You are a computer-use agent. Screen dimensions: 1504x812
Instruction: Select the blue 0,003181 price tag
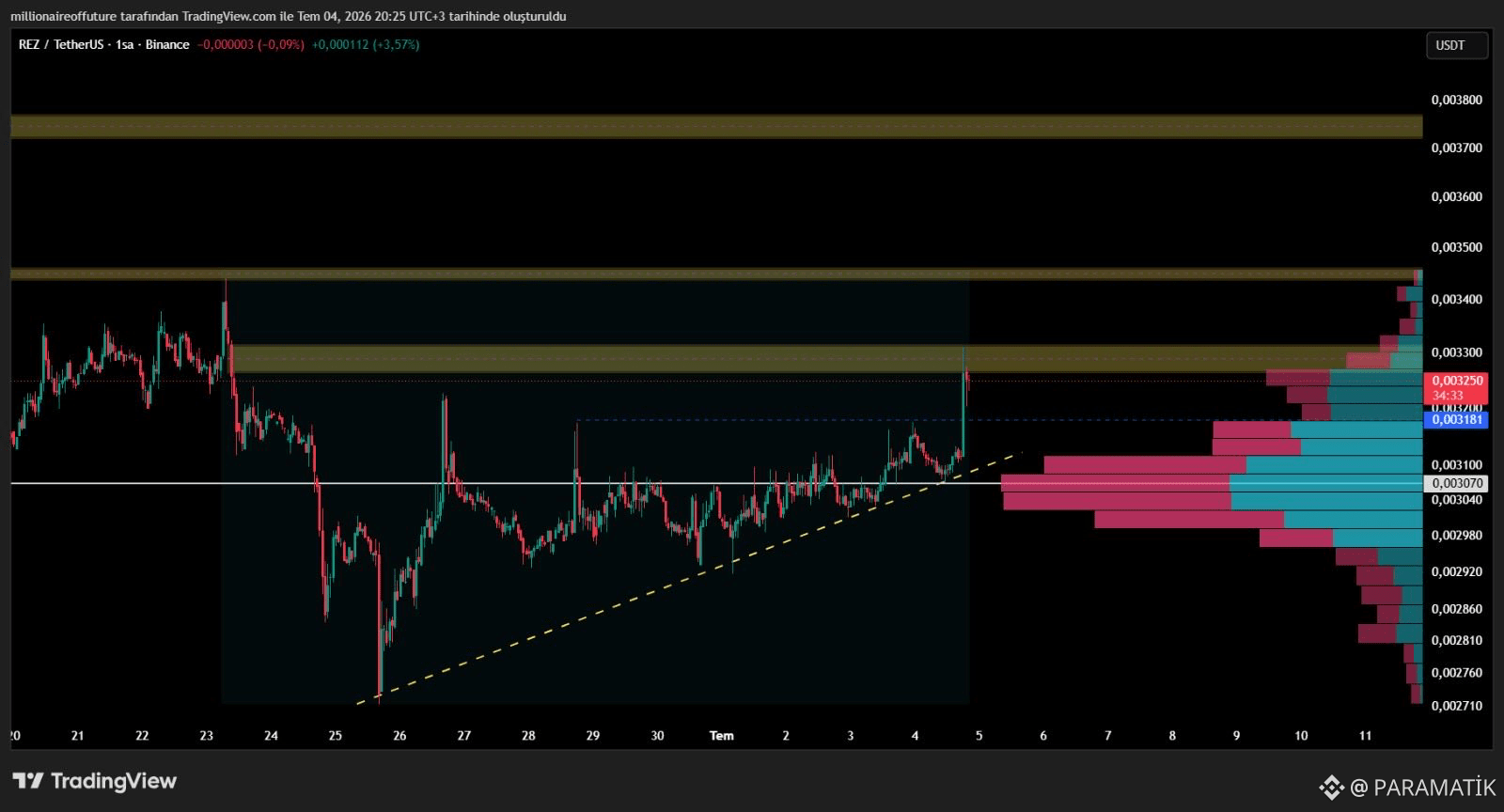[x=1456, y=419]
